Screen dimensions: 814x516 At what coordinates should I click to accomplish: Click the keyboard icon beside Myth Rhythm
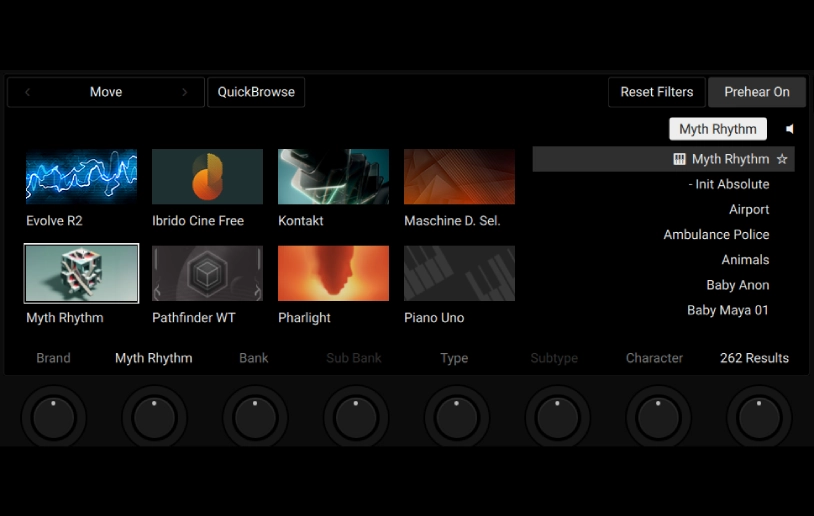[x=680, y=159]
